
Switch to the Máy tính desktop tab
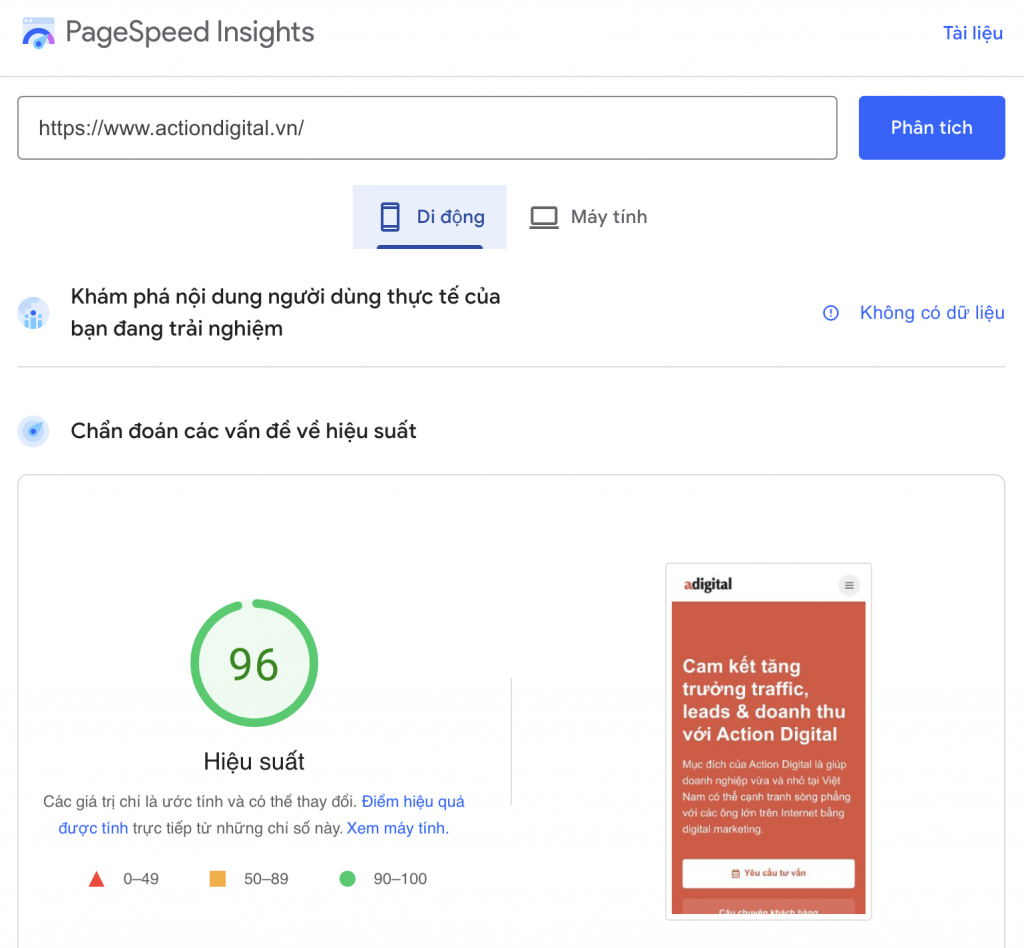pos(588,217)
